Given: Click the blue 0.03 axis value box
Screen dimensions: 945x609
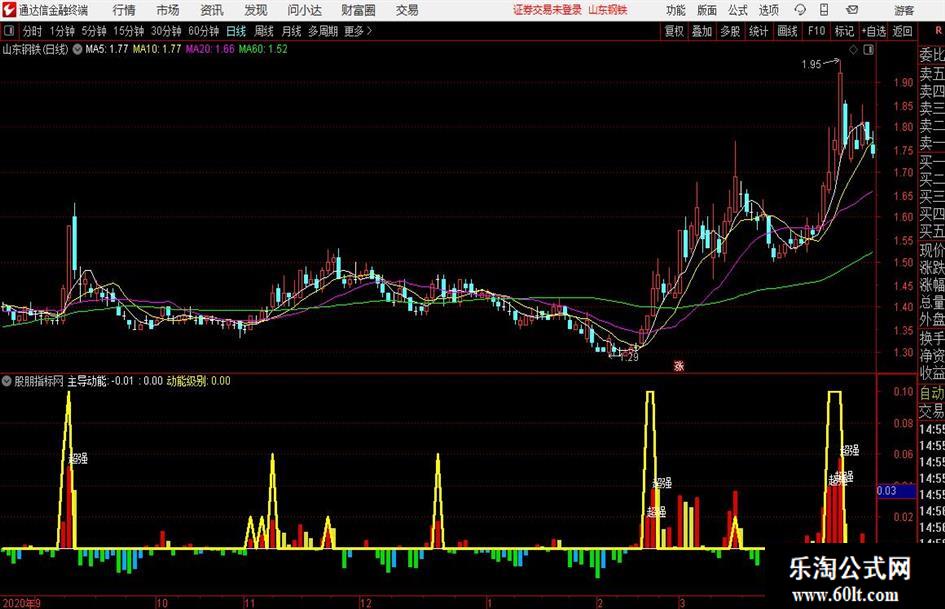Looking at the screenshot, I should click(x=896, y=490).
